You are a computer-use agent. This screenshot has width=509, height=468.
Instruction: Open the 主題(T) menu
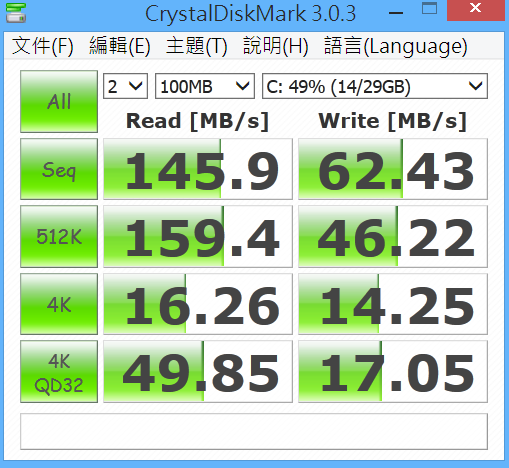[x=197, y=46]
